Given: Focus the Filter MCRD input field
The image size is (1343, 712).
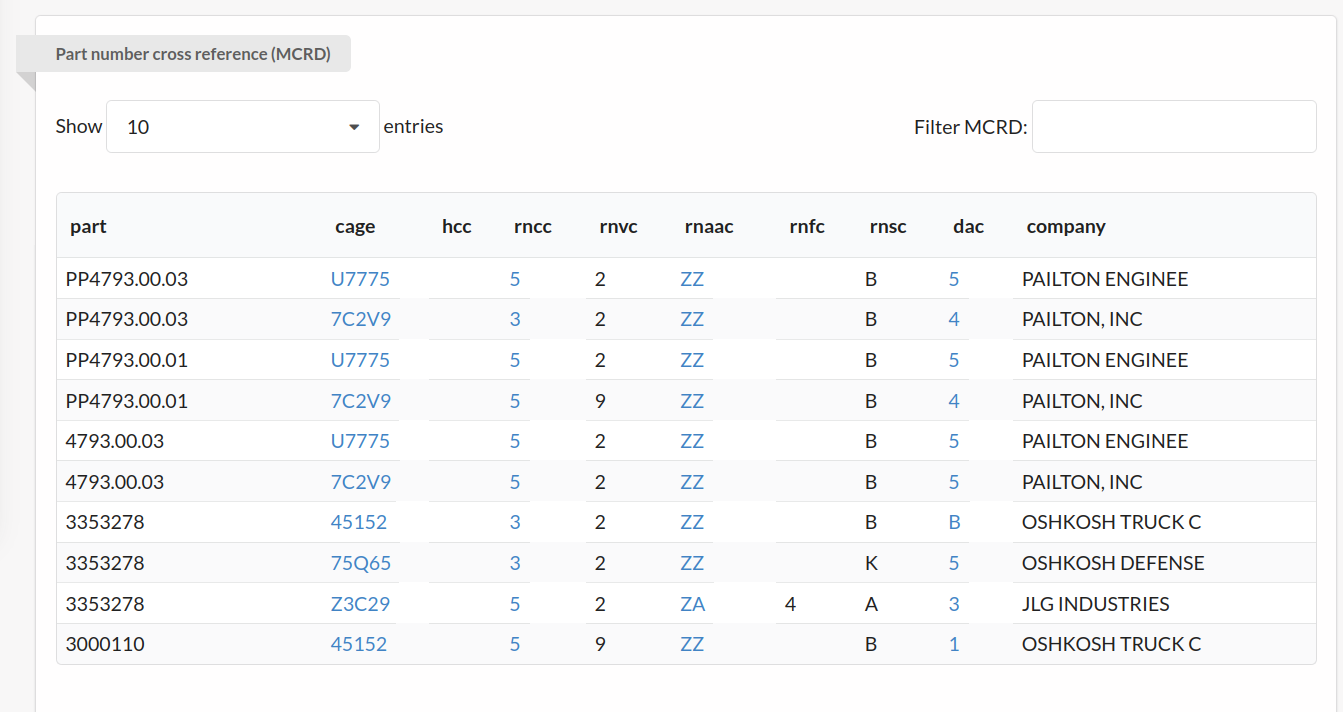Looking at the screenshot, I should [1174, 127].
